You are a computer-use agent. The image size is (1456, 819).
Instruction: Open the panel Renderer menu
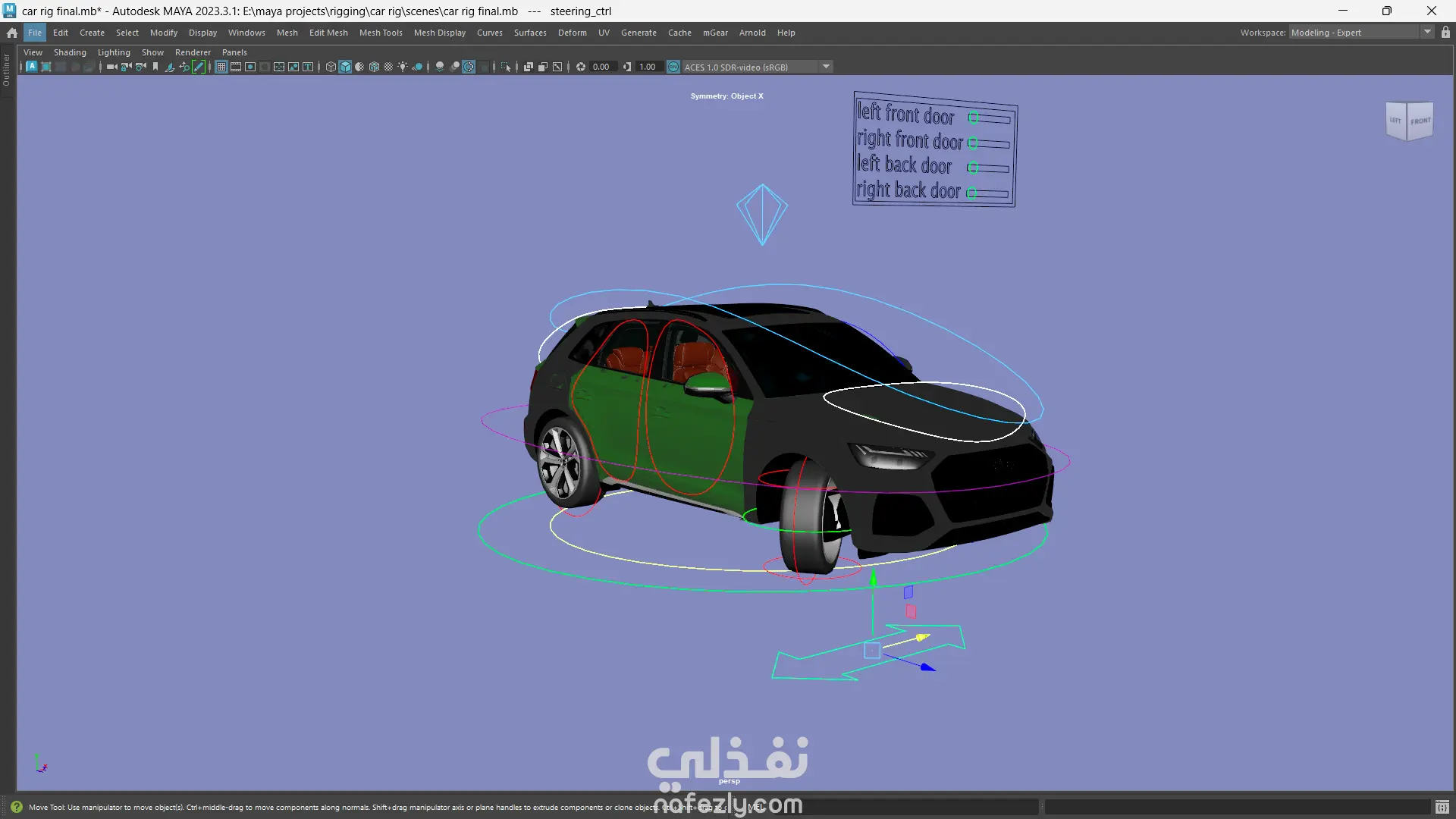193,52
